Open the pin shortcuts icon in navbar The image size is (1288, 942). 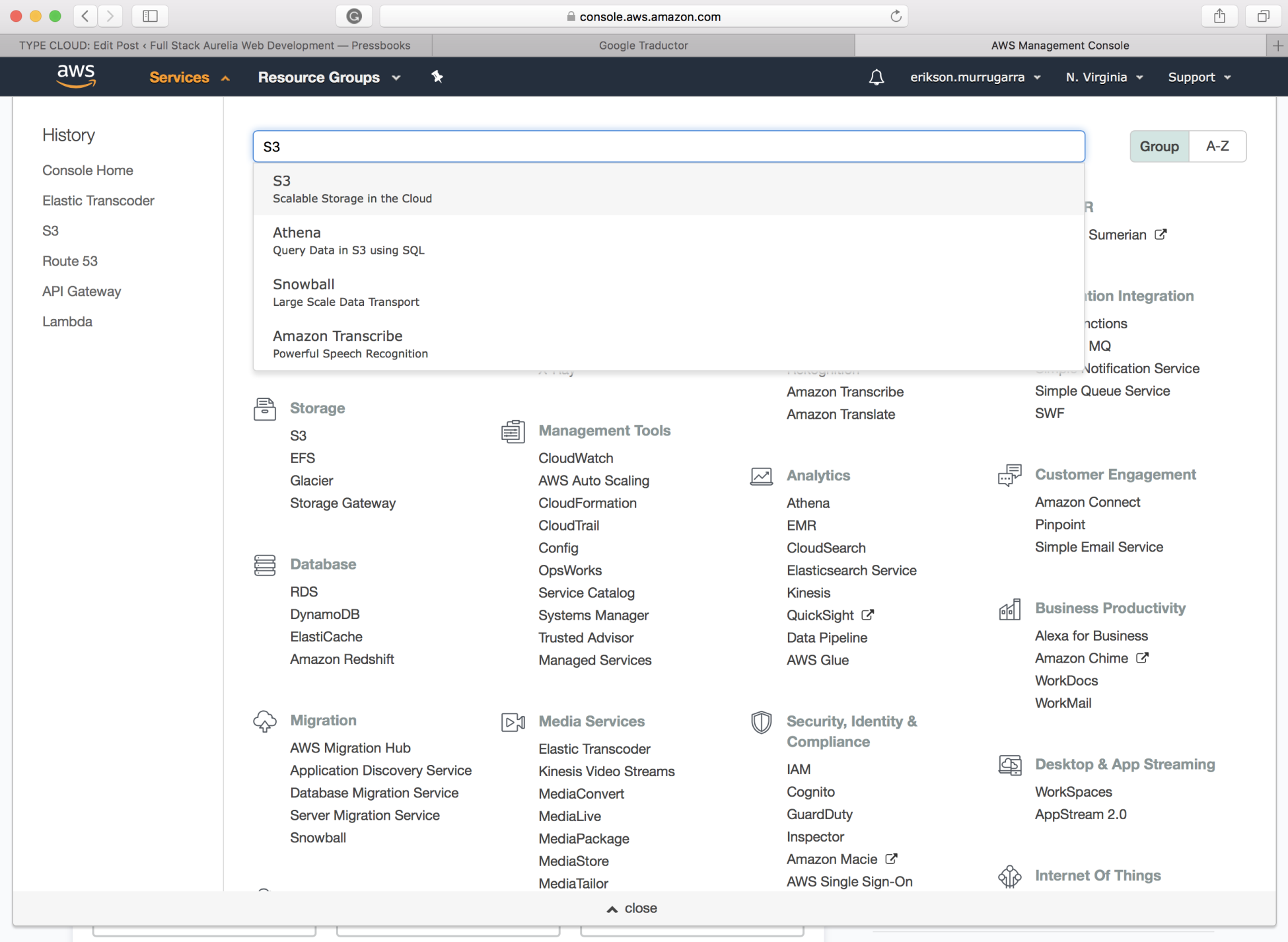pos(437,77)
